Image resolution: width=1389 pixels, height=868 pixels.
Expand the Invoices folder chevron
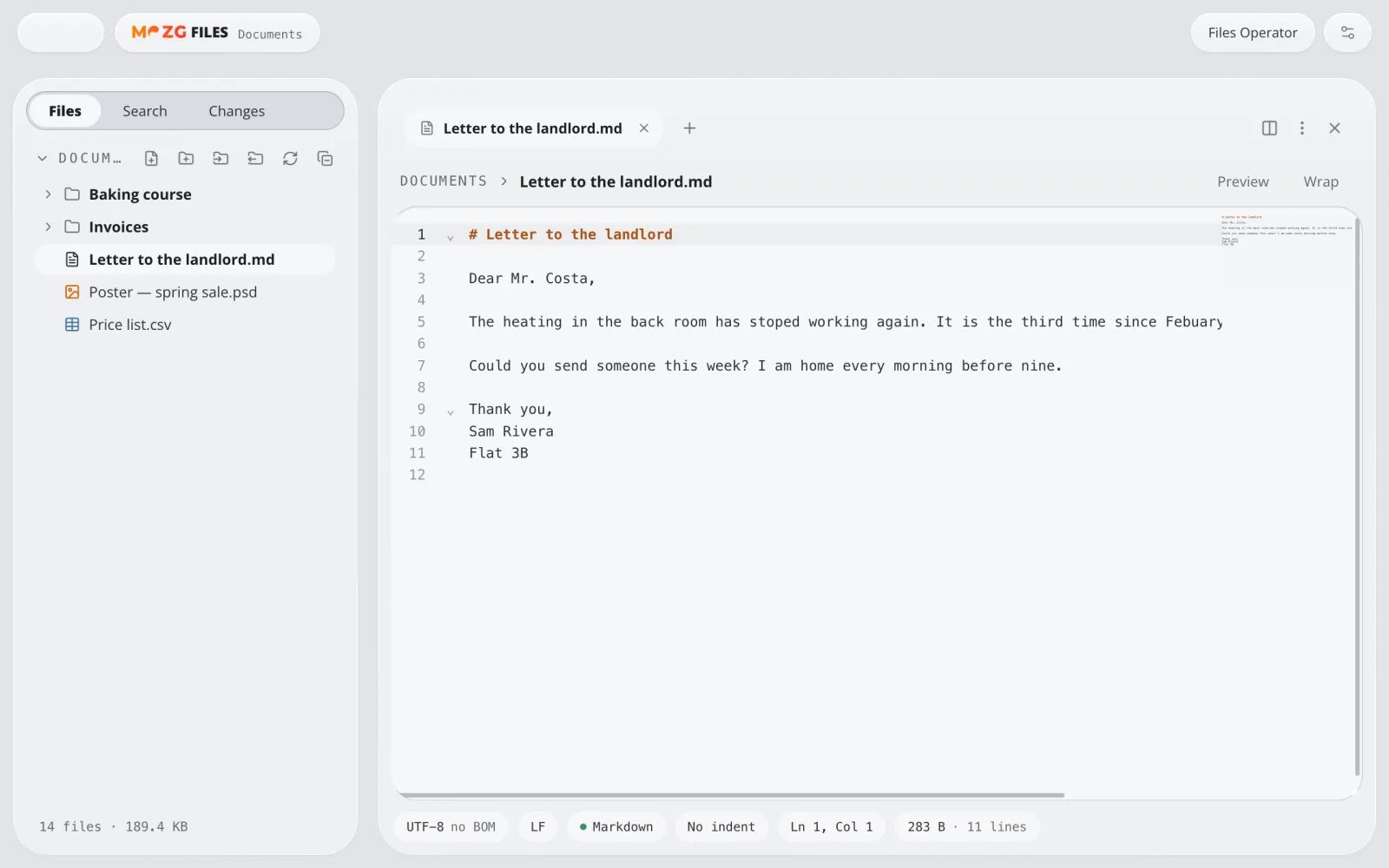click(48, 227)
